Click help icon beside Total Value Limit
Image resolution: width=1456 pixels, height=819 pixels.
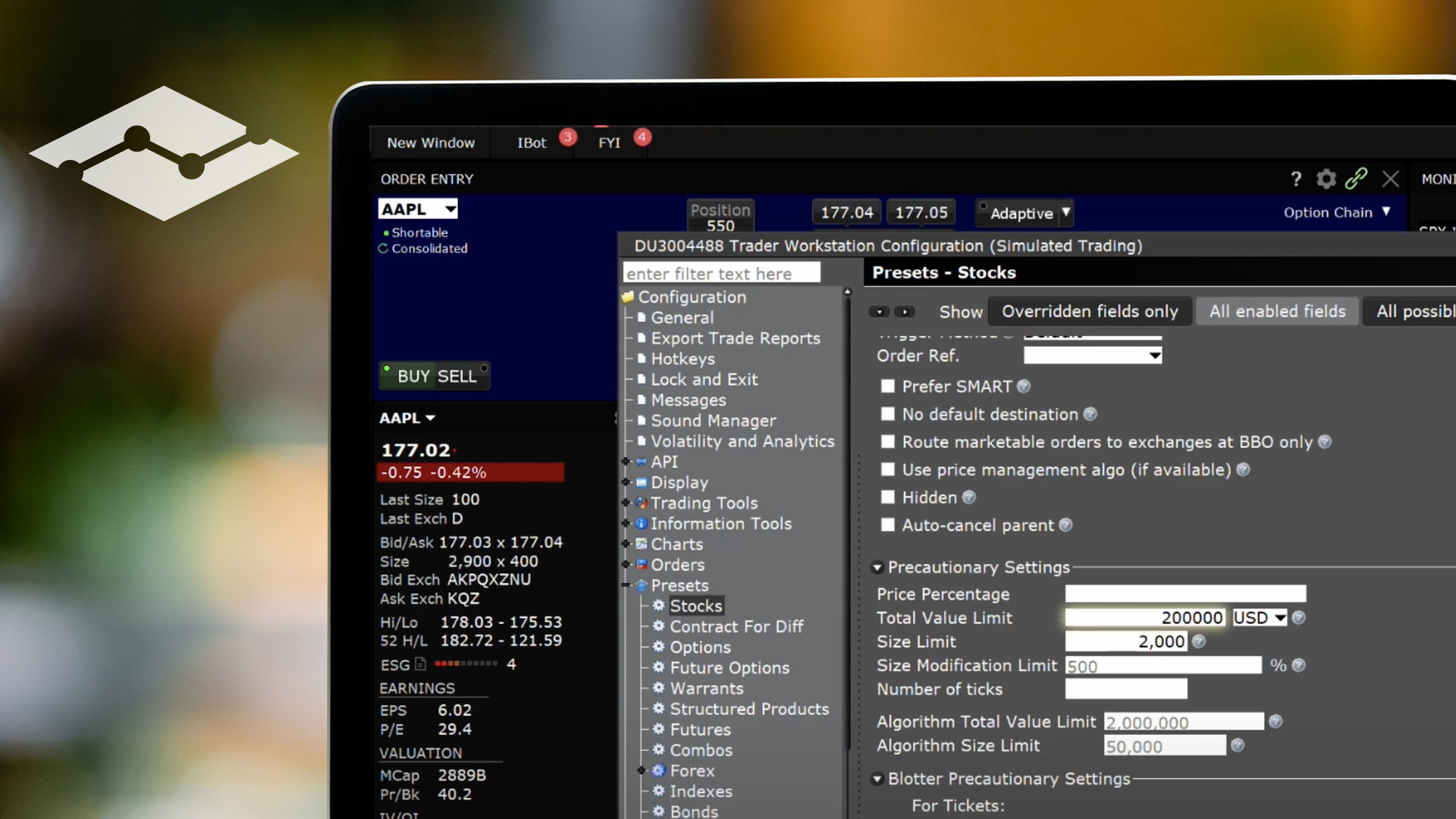(1298, 618)
